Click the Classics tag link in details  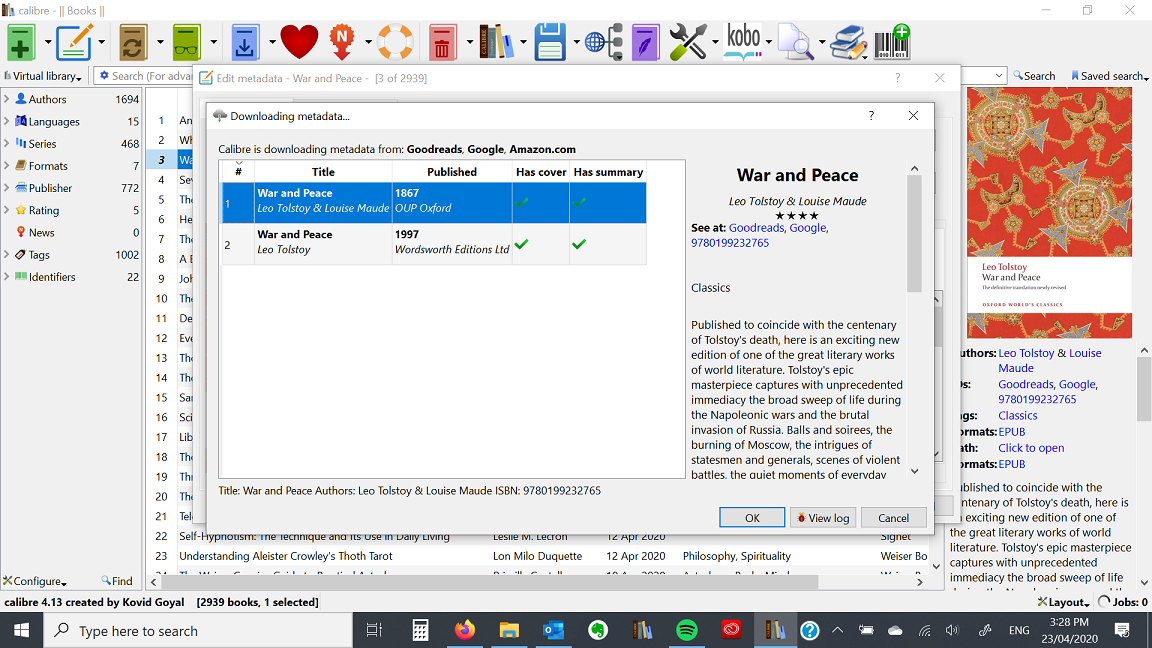point(1018,415)
